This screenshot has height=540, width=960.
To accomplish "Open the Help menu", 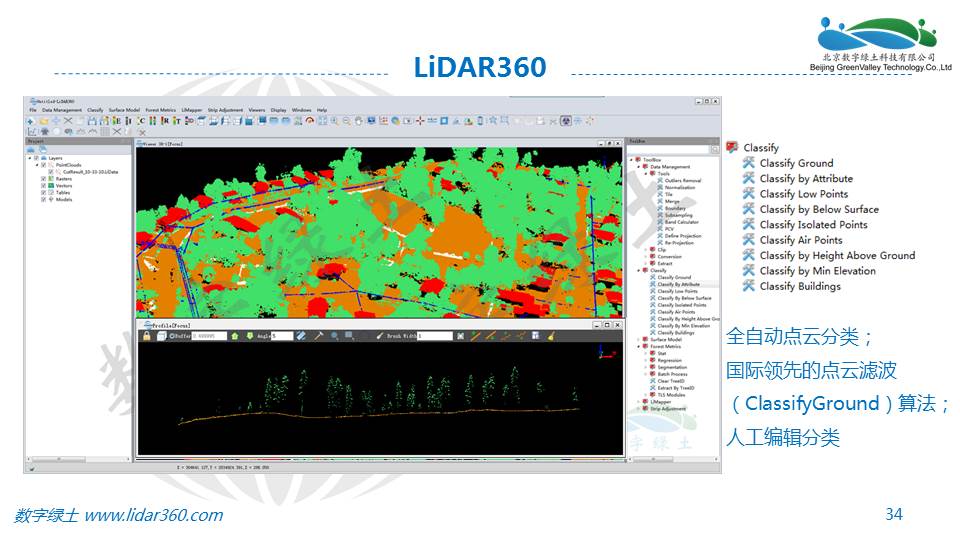I will click(321, 110).
